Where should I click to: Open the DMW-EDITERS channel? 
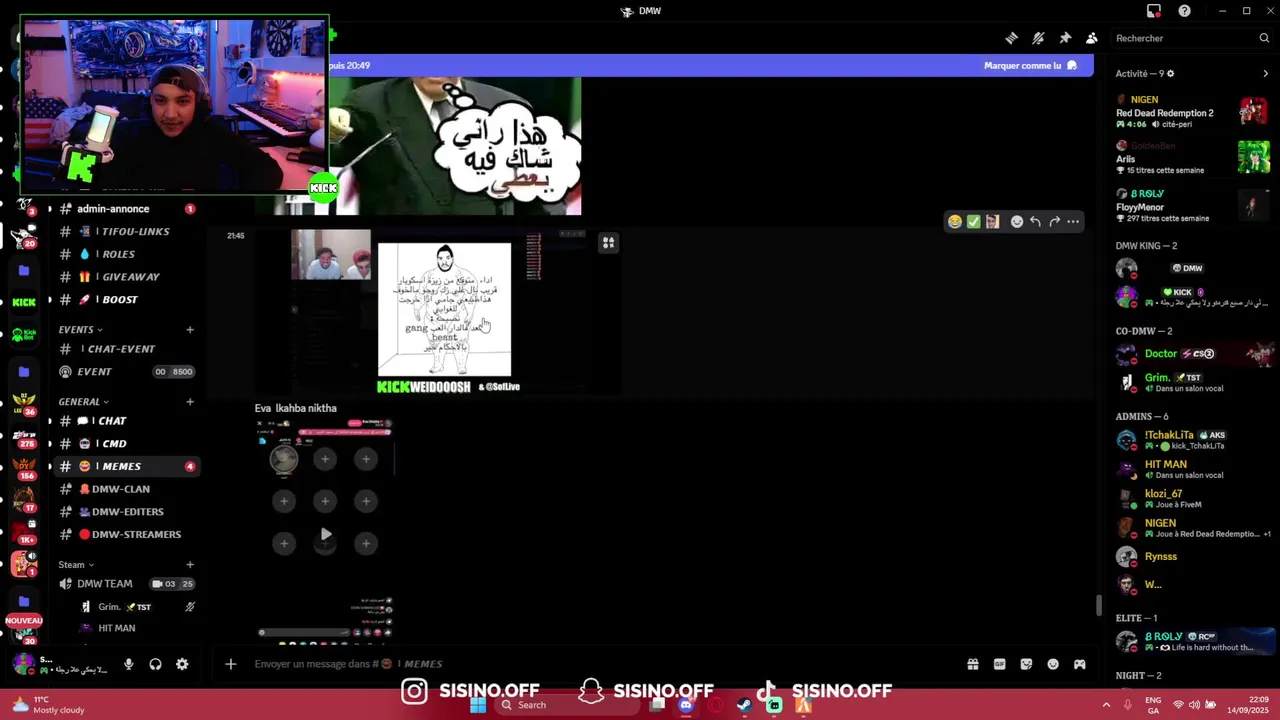point(125,512)
